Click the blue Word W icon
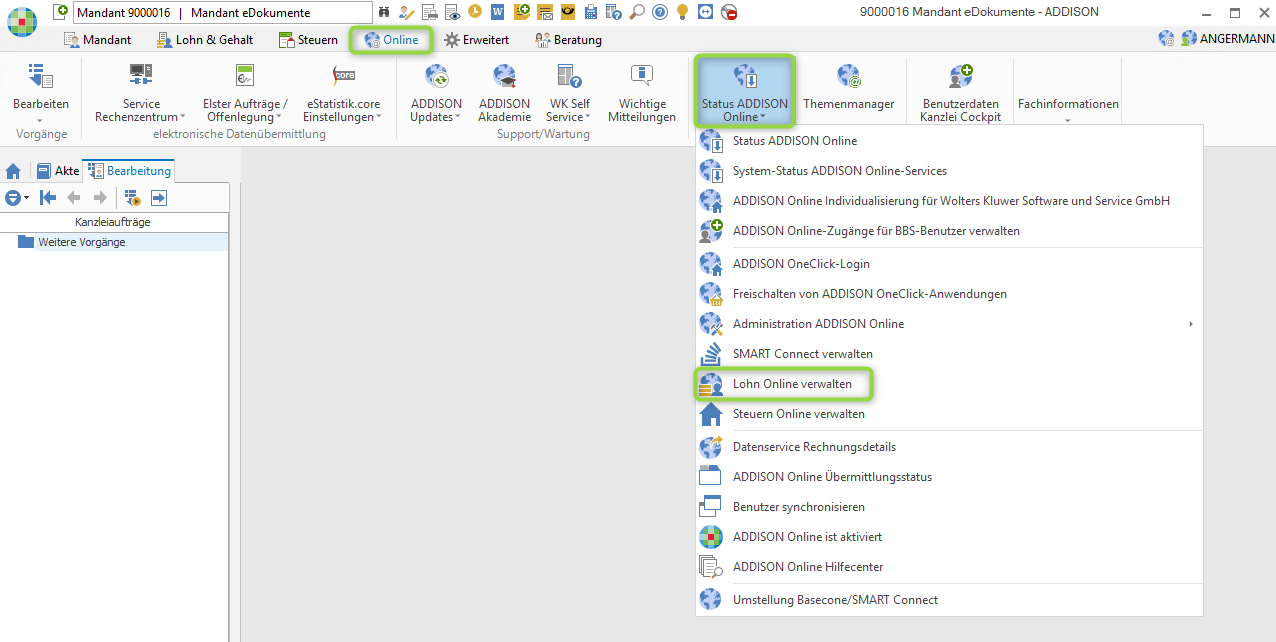 click(497, 12)
